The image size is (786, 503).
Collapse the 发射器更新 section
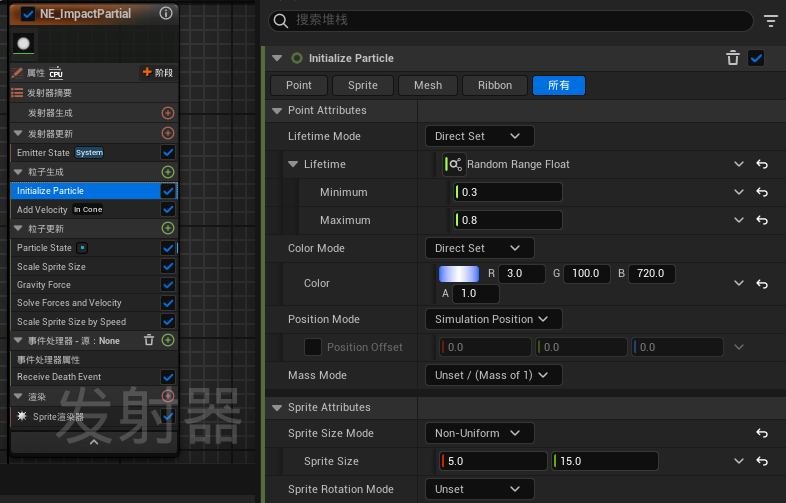coord(19,133)
